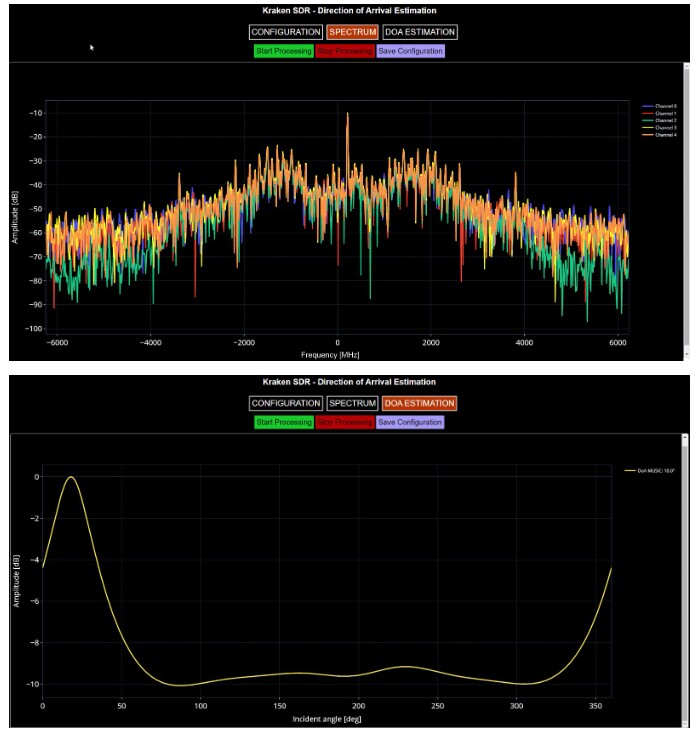This screenshot has height=733, width=700.
Task: Toggle Channel 4 orange trace in legend
Action: tap(659, 135)
